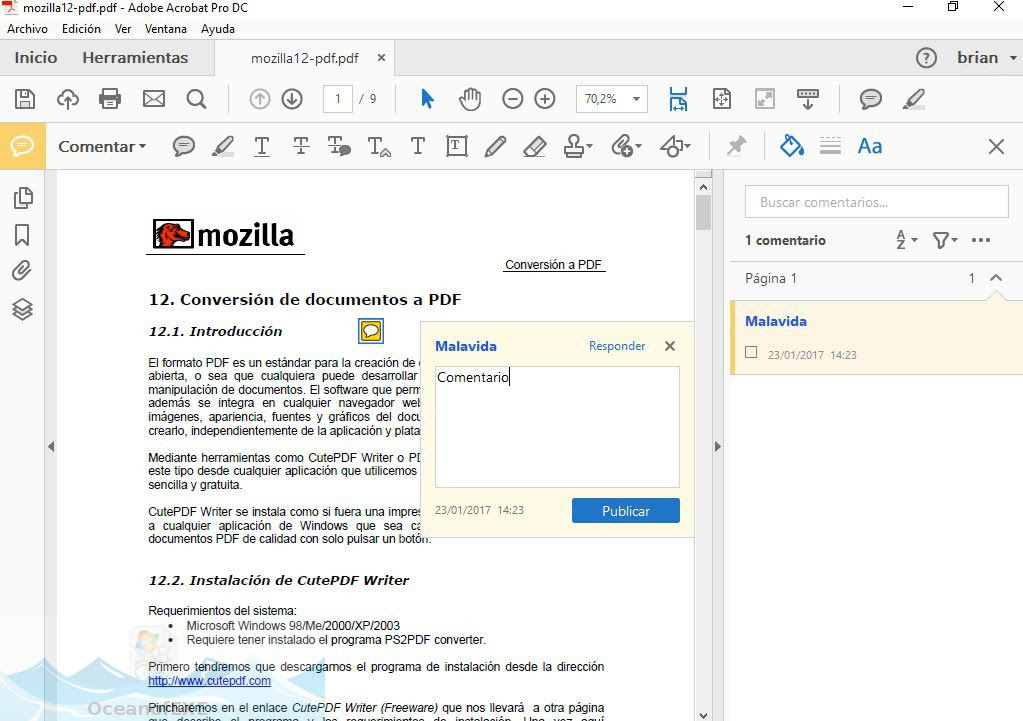
Task: Open the Aa text properties
Action: 870,146
